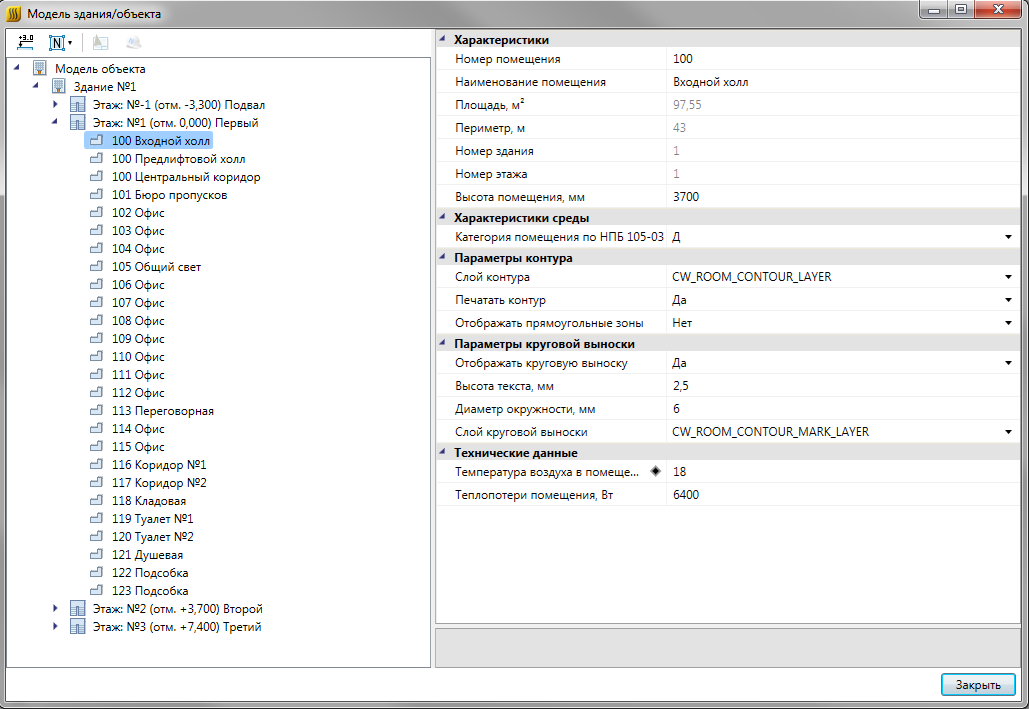Collapse the Характеристики section
The height and width of the screenshot is (709, 1029).
click(x=442, y=39)
